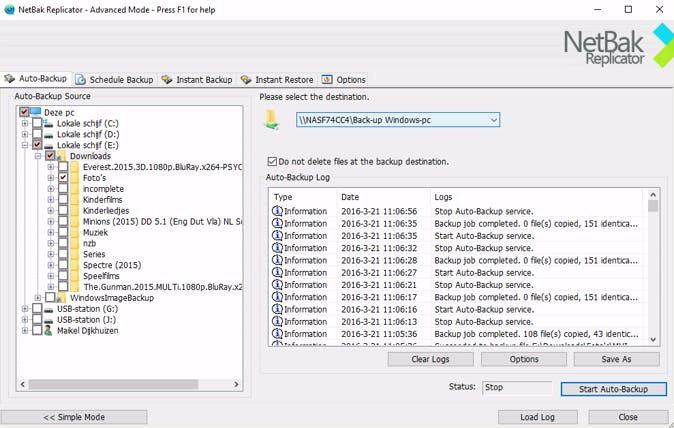Click the Maikel Dijkhuizen user icon
The width and height of the screenshot is (674, 428).
point(48,330)
